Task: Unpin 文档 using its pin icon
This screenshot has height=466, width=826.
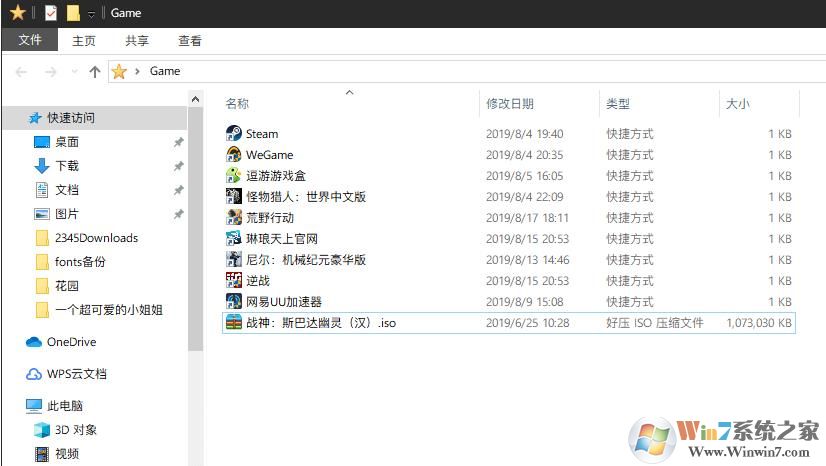Action: click(x=179, y=190)
